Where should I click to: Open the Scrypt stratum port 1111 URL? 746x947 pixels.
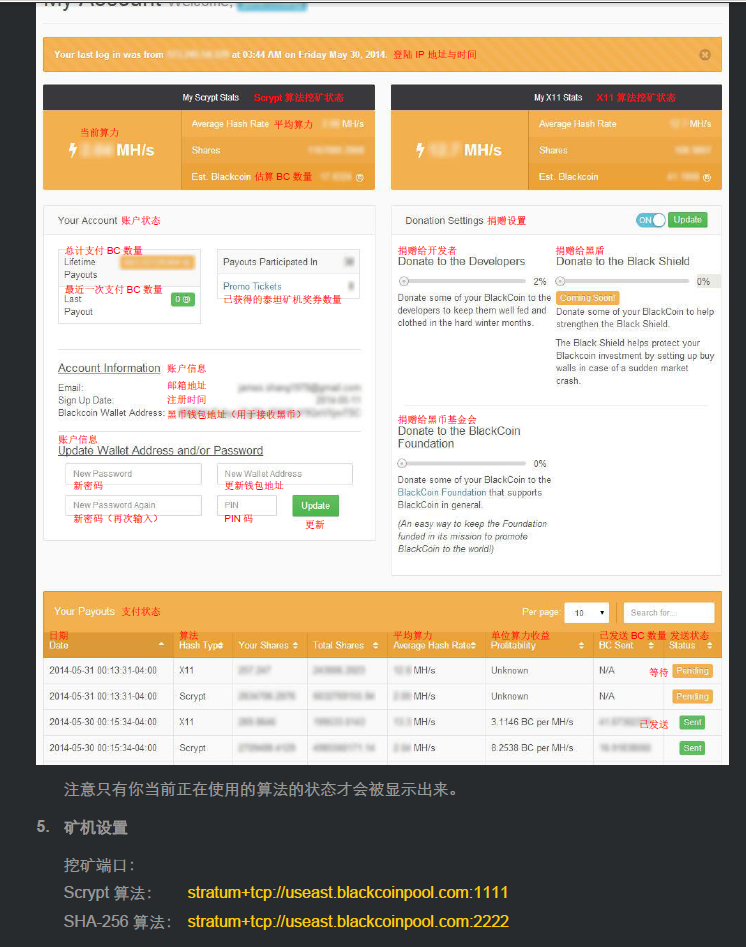(348, 893)
